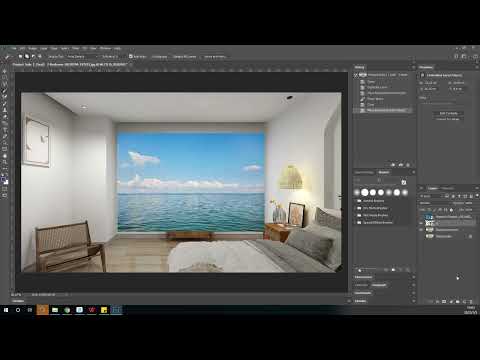The height and width of the screenshot is (360, 480).
Task: Click the Edit Contents button in Properties
Action: click(x=448, y=113)
